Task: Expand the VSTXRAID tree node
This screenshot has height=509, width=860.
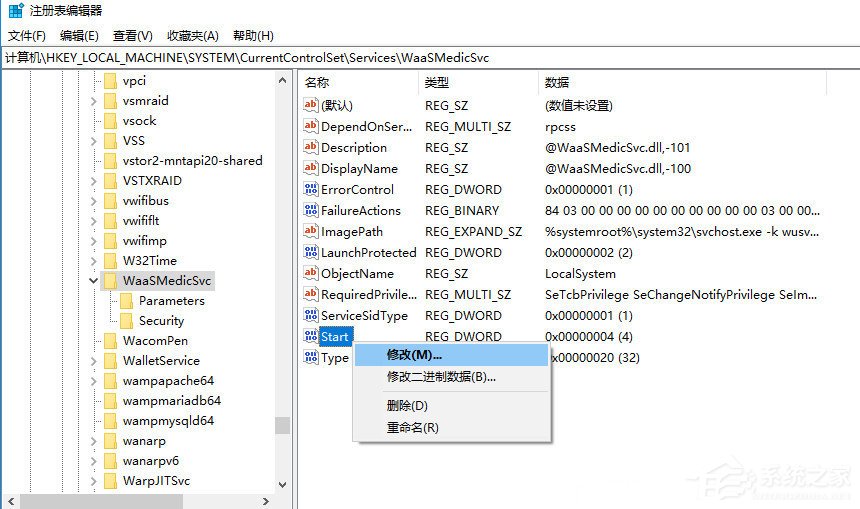Action: pos(93,181)
